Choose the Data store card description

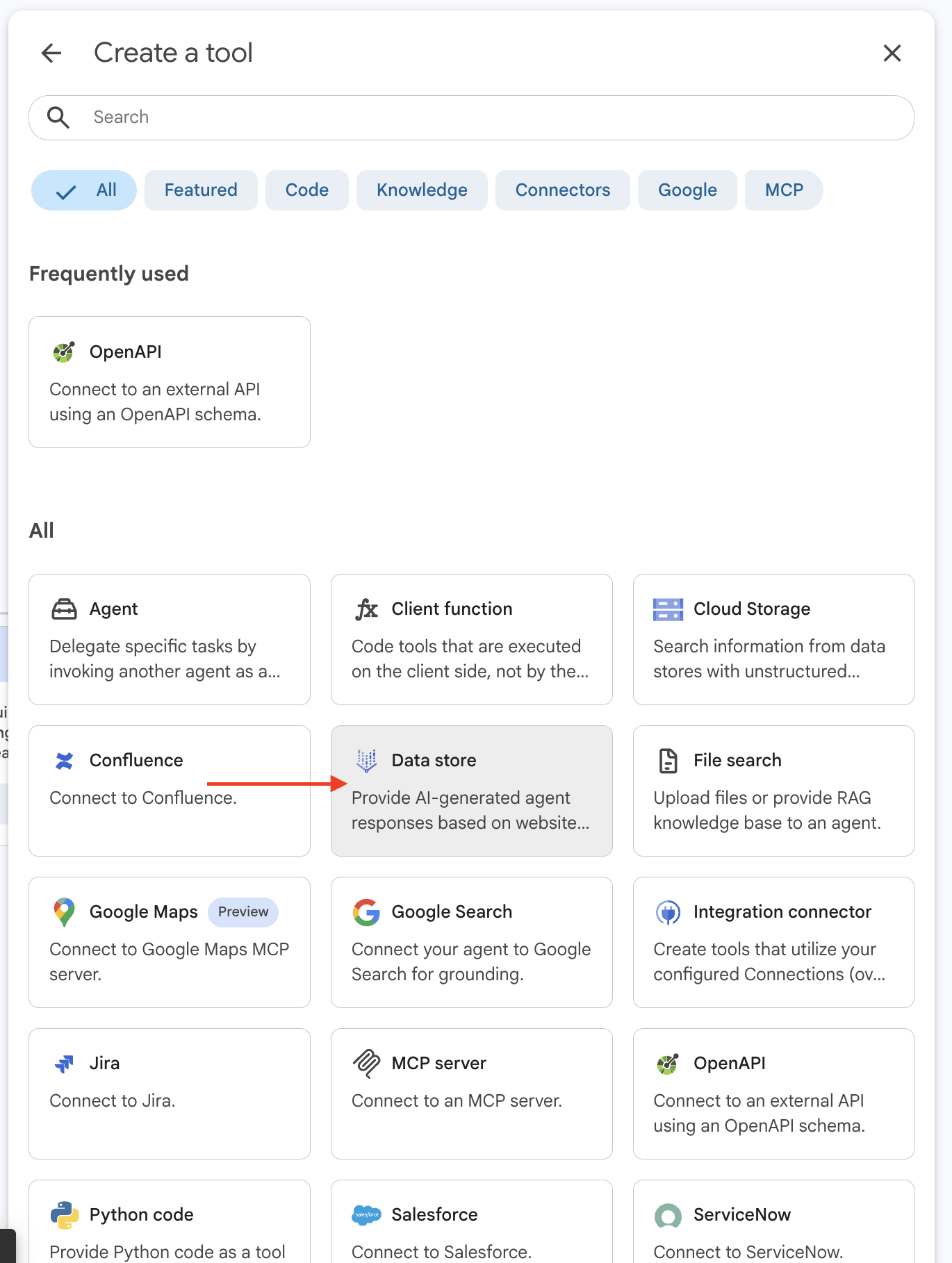(470, 810)
